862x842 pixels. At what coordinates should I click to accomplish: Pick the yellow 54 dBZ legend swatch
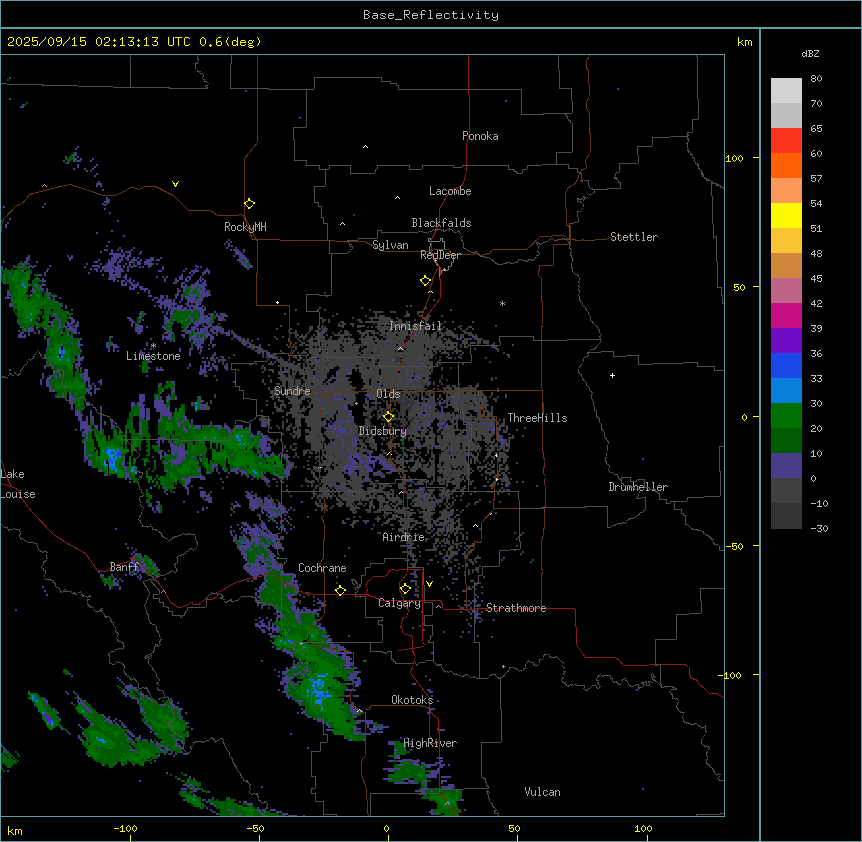[786, 215]
